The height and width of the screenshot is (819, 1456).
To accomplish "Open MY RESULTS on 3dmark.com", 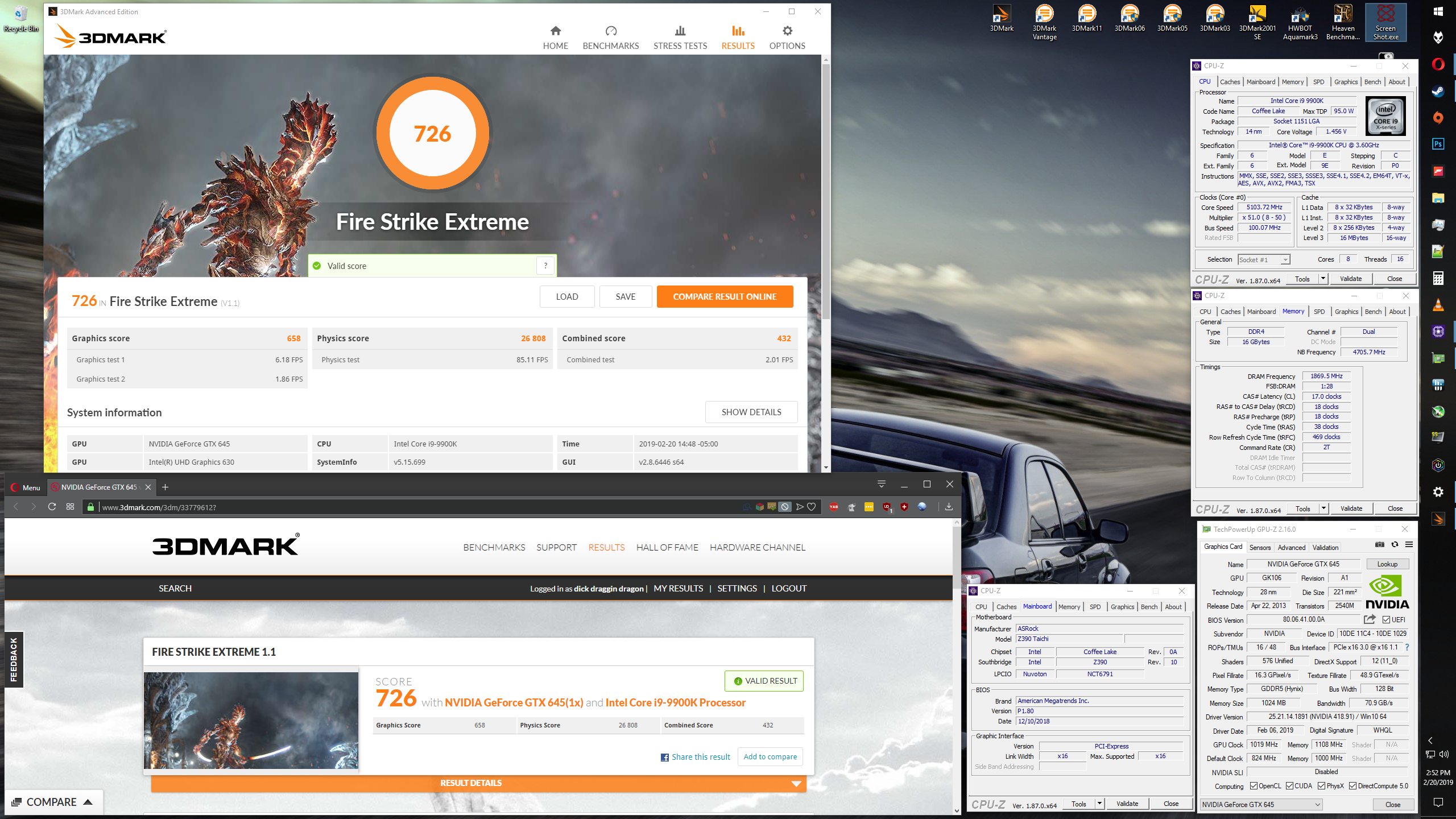I will (x=678, y=588).
